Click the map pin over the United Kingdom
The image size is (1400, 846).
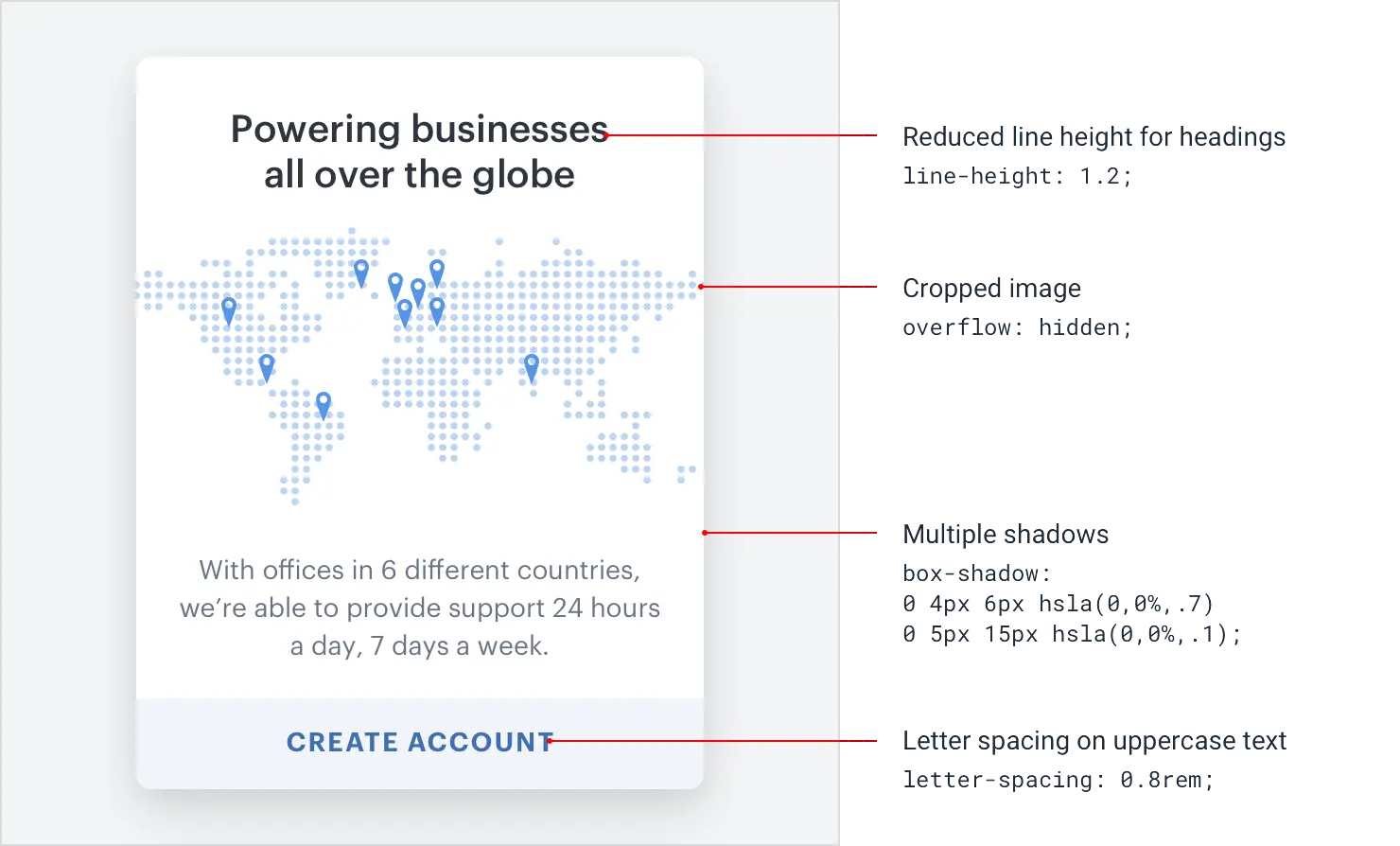click(x=395, y=285)
